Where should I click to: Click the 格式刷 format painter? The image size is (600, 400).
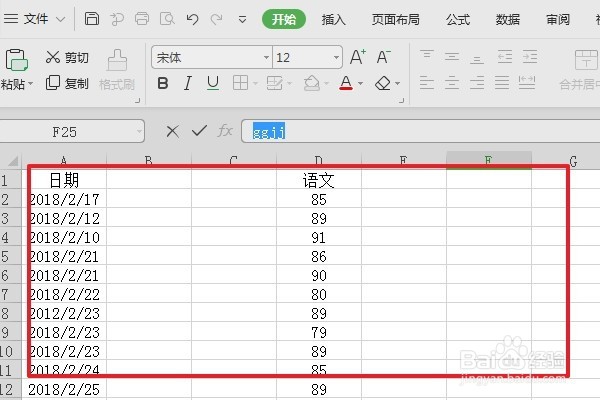point(117,70)
